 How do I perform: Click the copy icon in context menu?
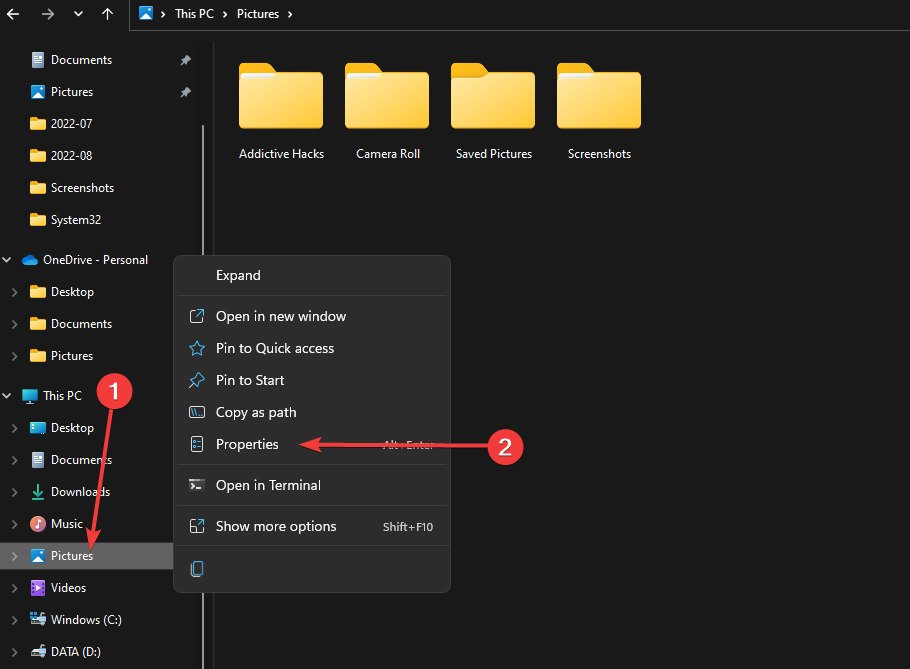click(197, 568)
